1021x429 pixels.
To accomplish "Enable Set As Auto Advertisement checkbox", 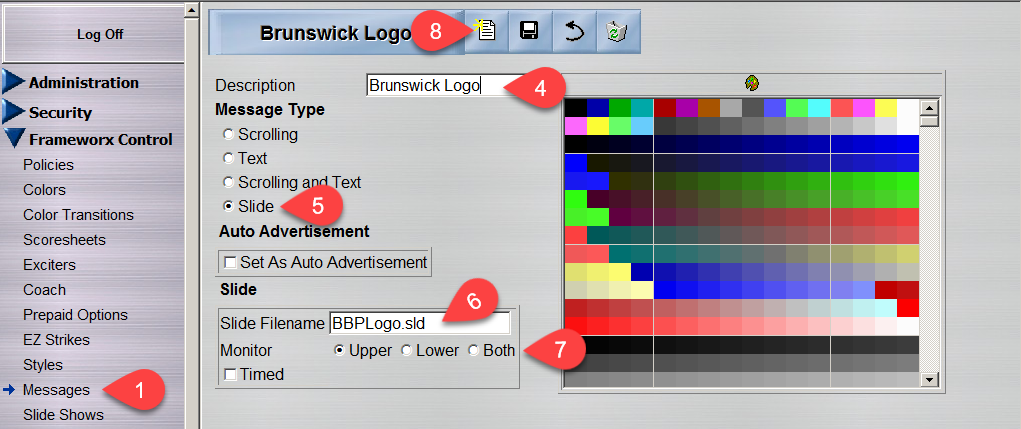I will point(231,262).
